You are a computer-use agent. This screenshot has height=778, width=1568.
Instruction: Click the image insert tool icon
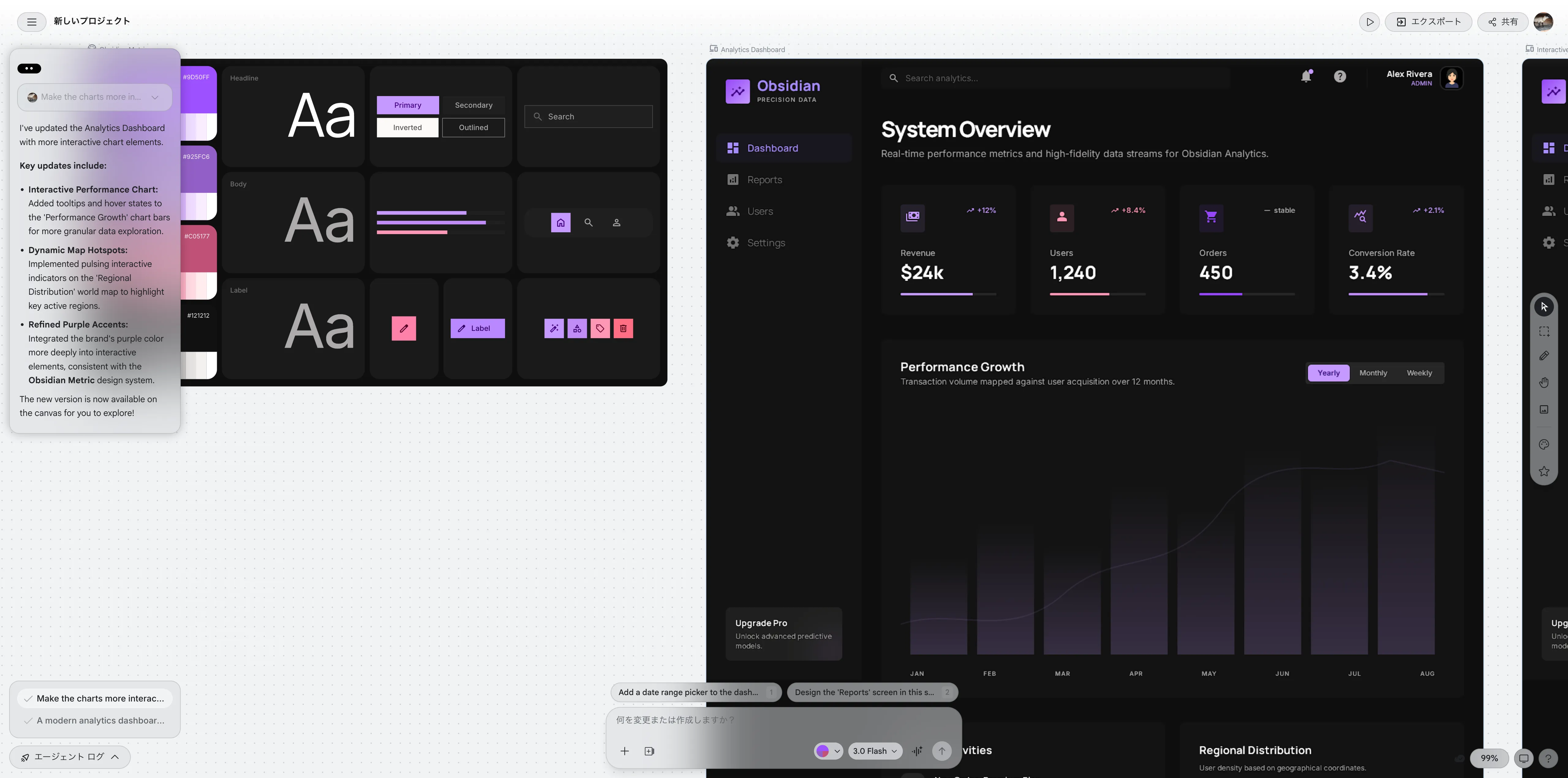(x=1543, y=410)
